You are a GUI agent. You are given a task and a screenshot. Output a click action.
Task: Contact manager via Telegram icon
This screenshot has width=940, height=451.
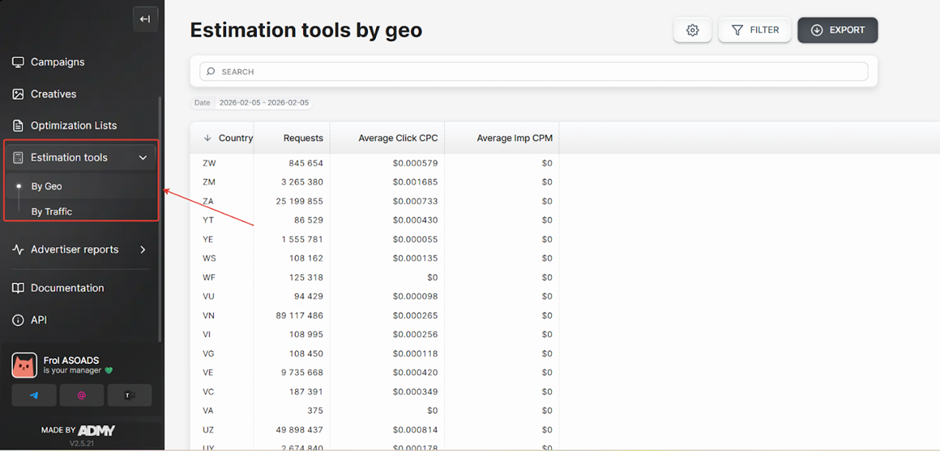click(x=34, y=395)
